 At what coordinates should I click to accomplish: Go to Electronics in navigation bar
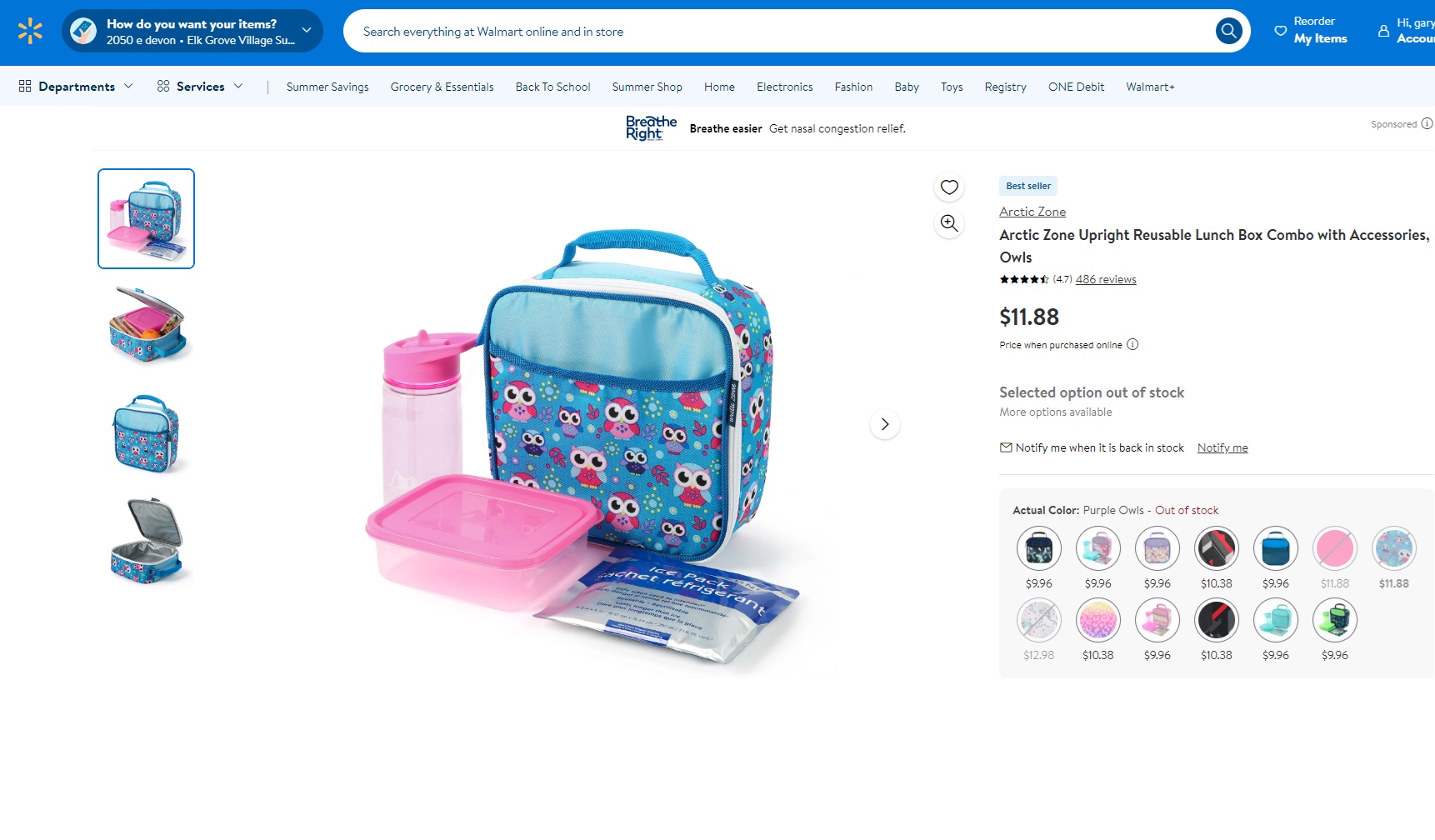click(784, 87)
